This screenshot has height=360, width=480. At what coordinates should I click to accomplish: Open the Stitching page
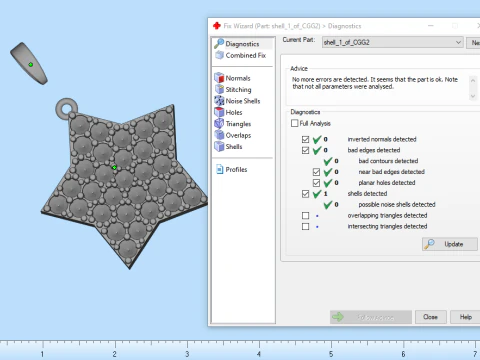[x=238, y=89]
